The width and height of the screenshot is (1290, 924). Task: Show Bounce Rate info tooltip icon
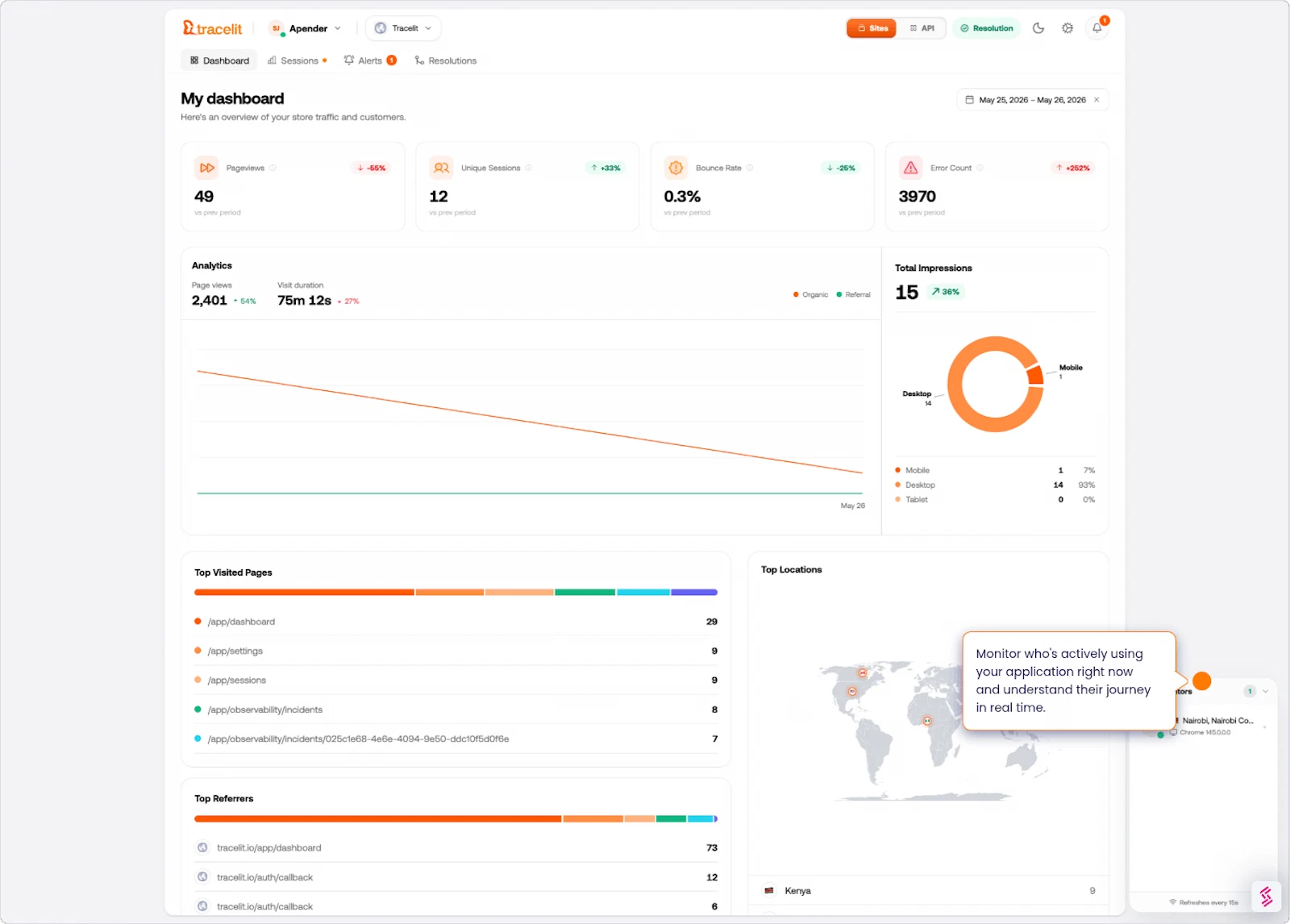(750, 168)
